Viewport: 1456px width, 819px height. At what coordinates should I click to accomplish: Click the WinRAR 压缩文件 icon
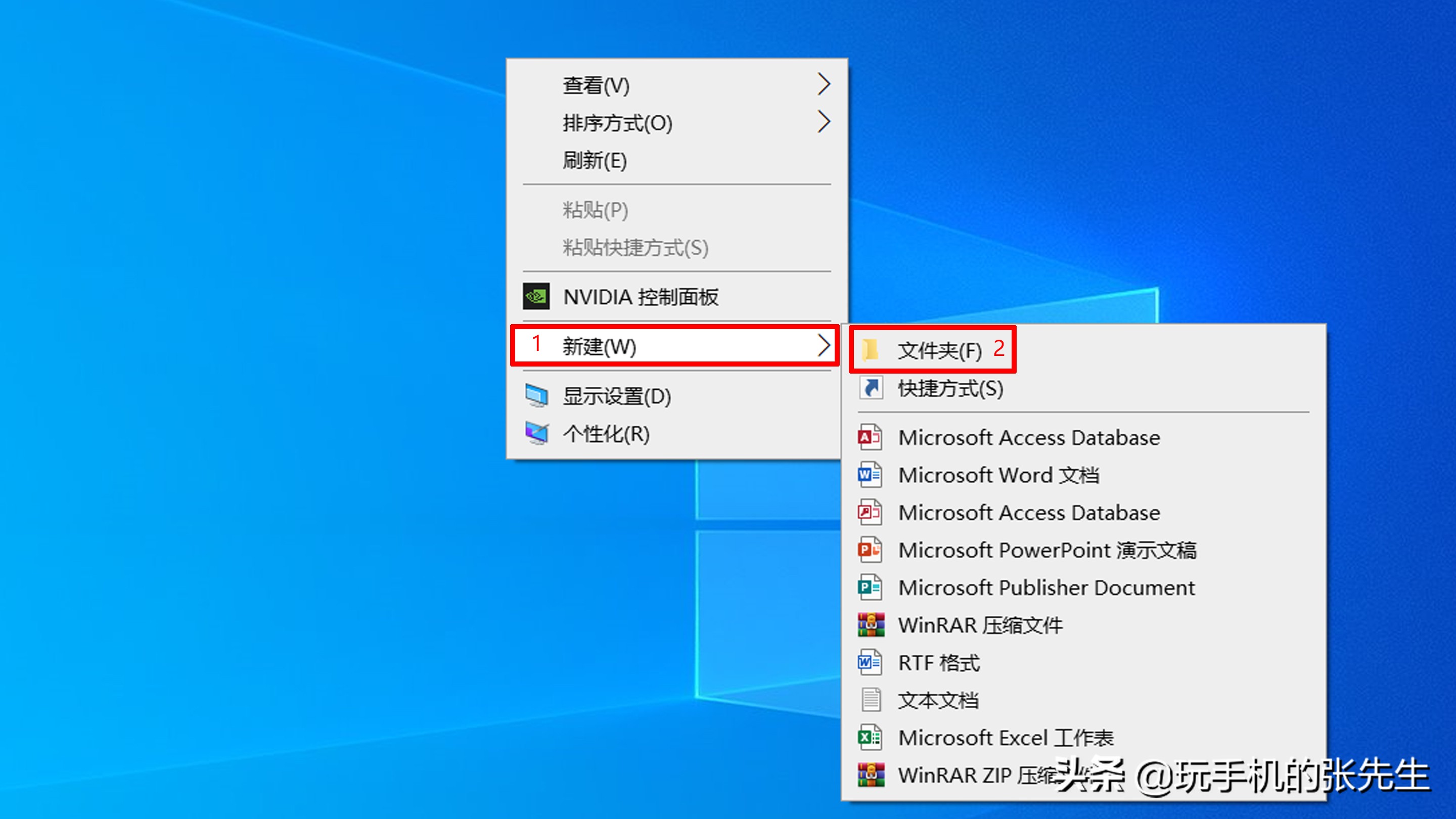pos(871,625)
